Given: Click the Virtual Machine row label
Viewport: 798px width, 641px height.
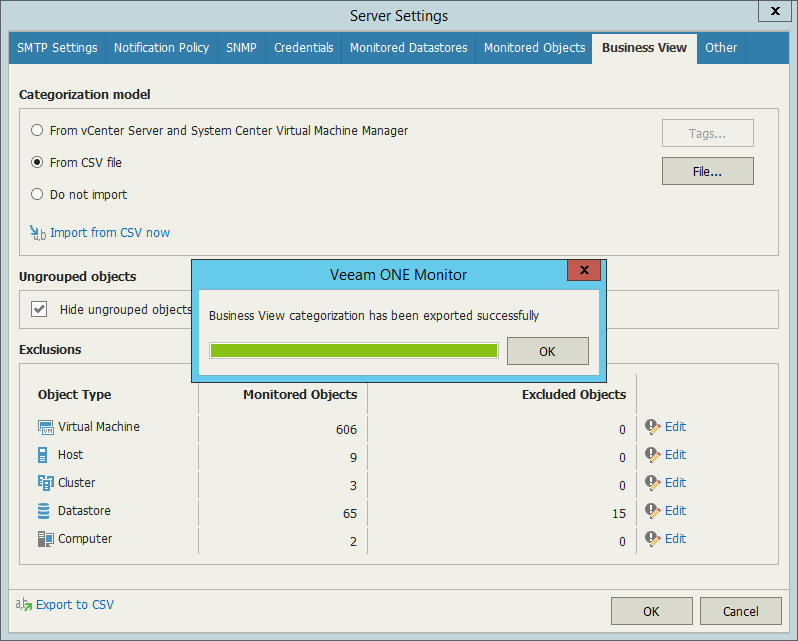Looking at the screenshot, I should 99,427.
